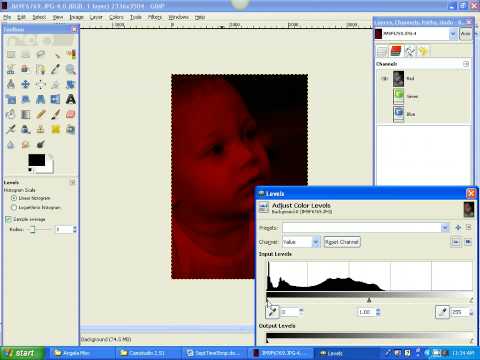This screenshot has height=360, width=480.
Task: Select the Clone stamp tool
Action: point(40,129)
